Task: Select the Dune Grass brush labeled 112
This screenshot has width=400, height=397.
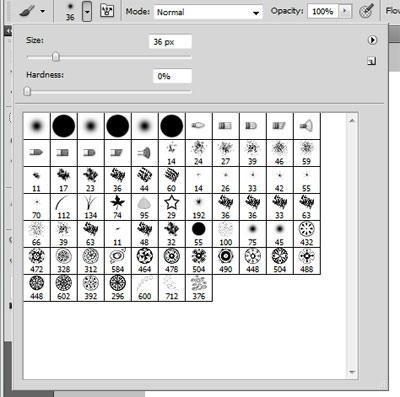Action: 64,207
